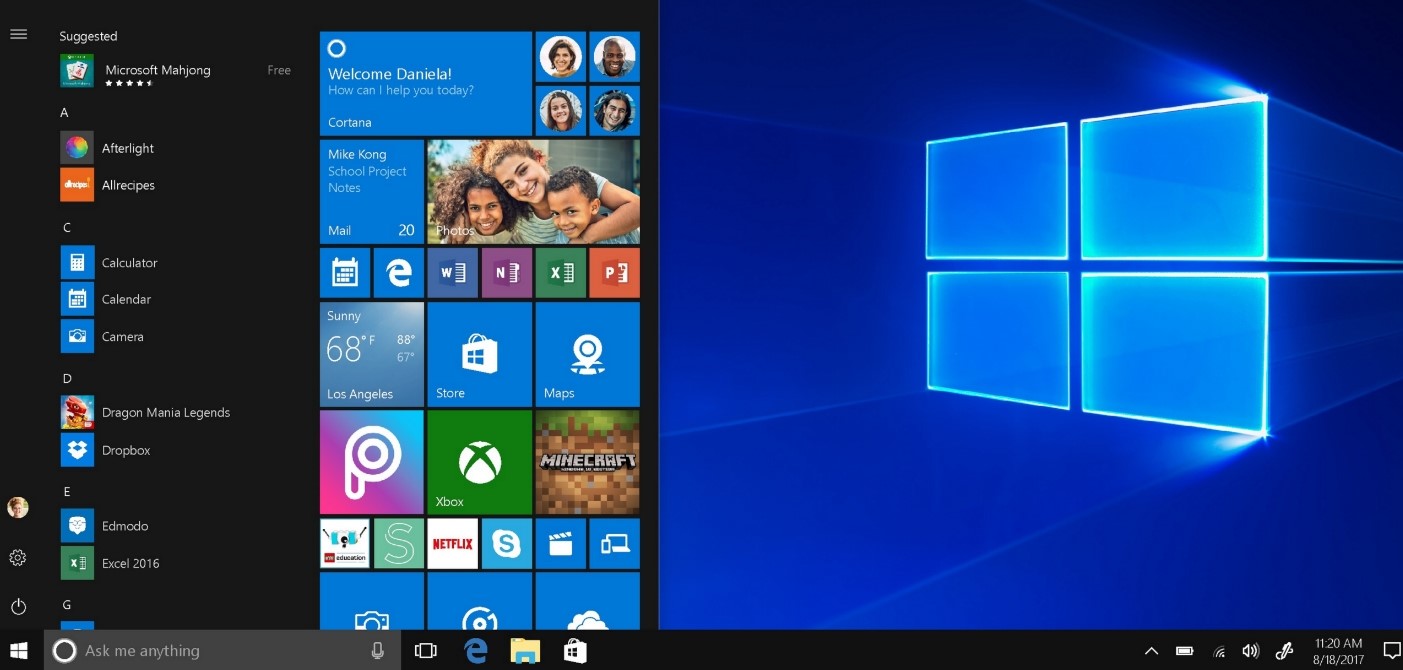Open the Xbox tile
The width and height of the screenshot is (1403, 670).
pos(479,462)
